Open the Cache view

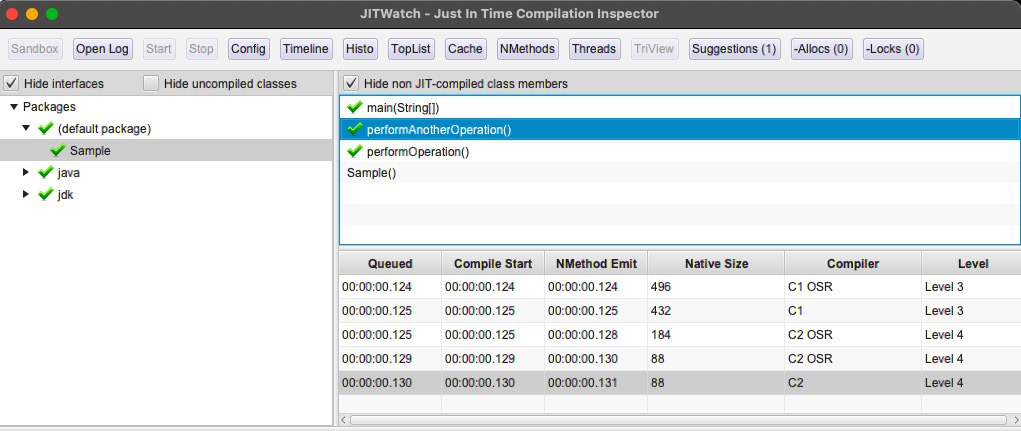pyautogui.click(x=466, y=49)
